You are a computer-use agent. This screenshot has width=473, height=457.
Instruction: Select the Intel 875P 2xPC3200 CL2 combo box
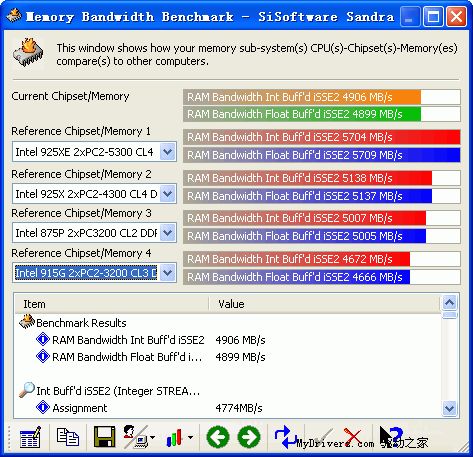(x=94, y=233)
